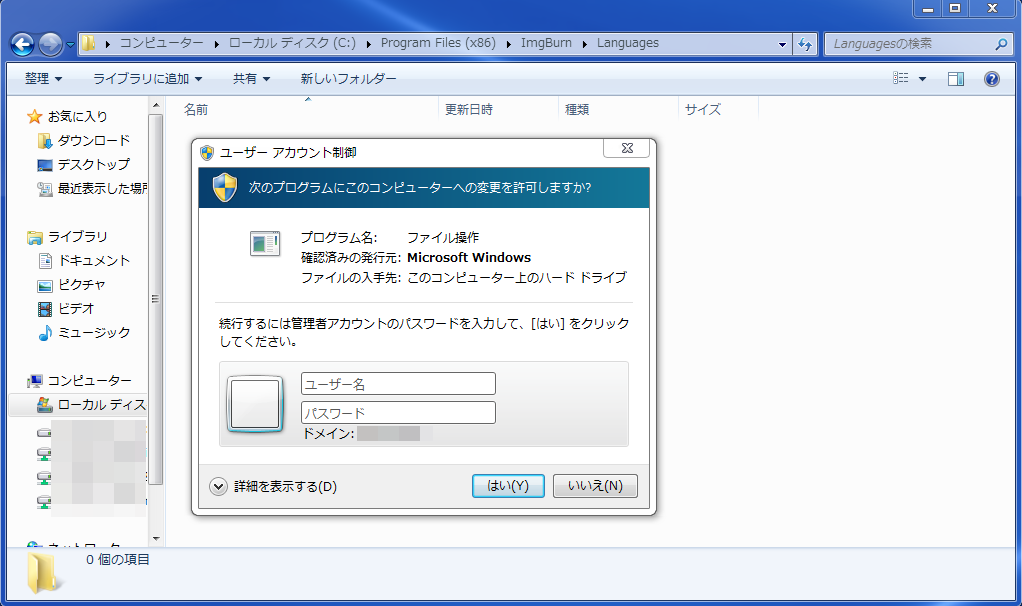Open the recent locations dropdown beside Forward
This screenshot has height=606, width=1022.
coord(70,45)
